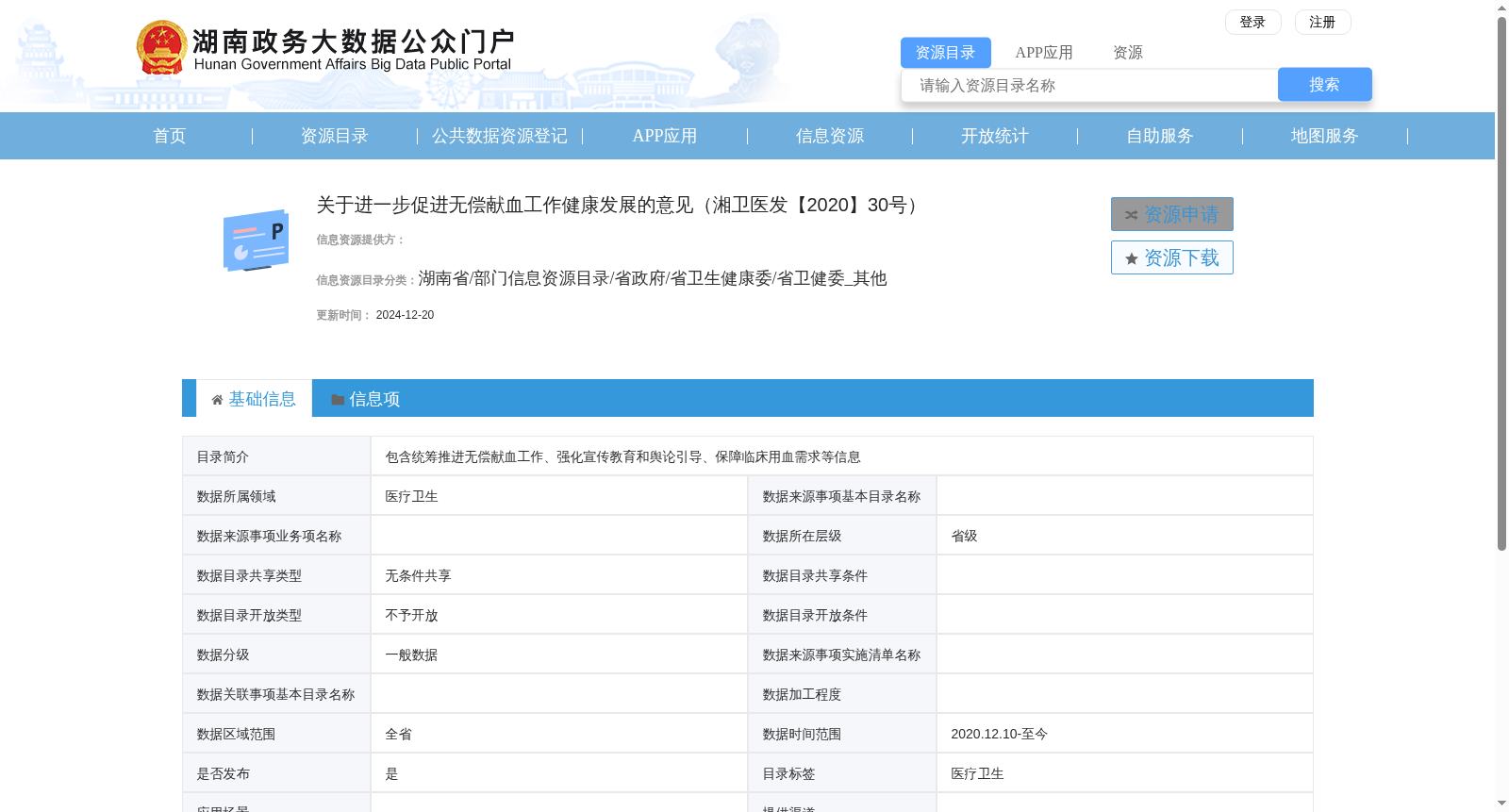Click the 目录简介 description text cell
The height and width of the screenshot is (812, 1509).
coord(841,456)
